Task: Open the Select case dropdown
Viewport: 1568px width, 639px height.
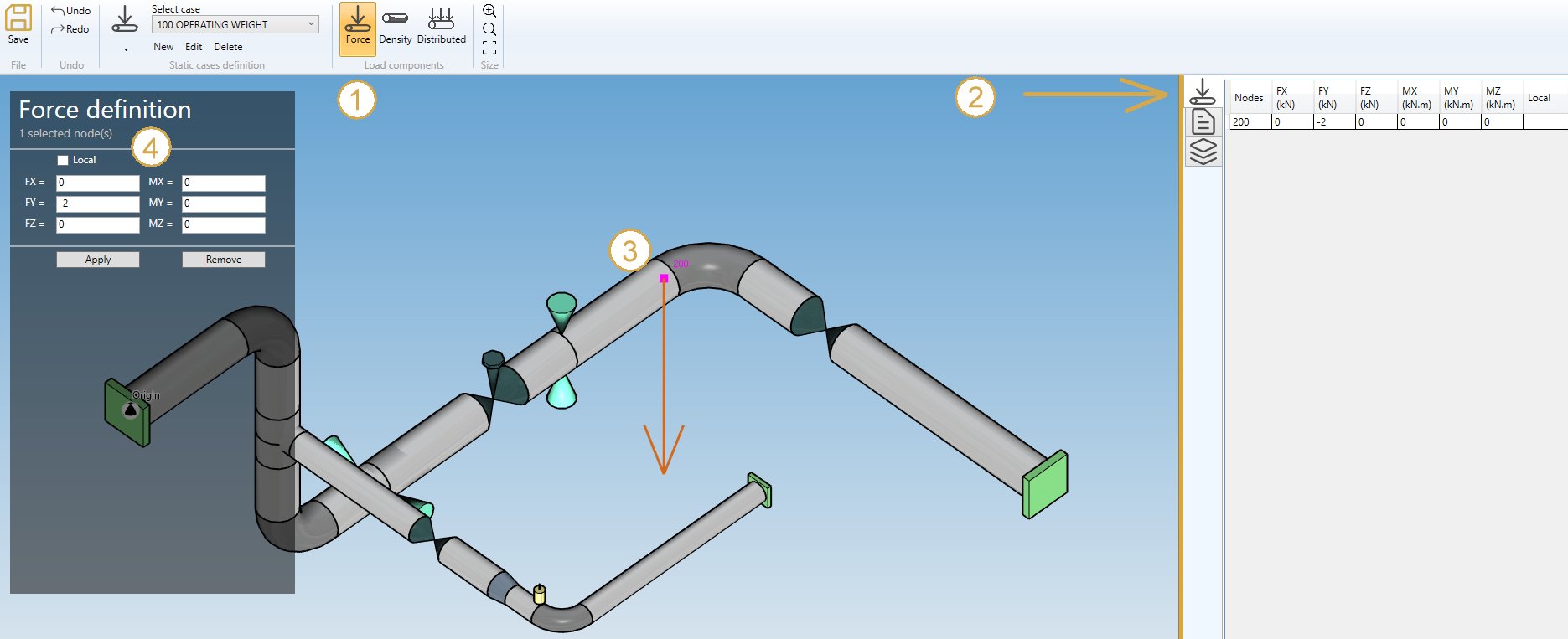Action: (x=235, y=25)
